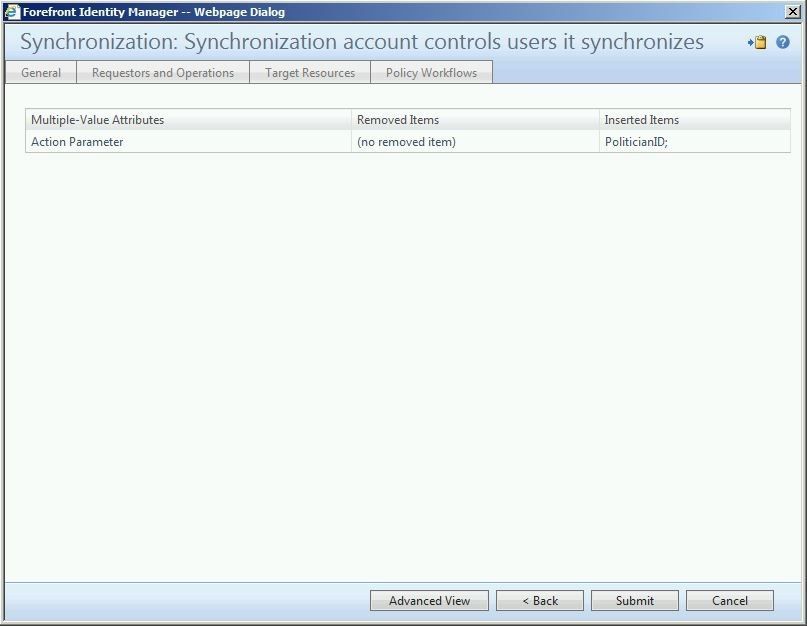
Task: Select the Action Parameter row cell
Action: pyautogui.click(x=188, y=142)
